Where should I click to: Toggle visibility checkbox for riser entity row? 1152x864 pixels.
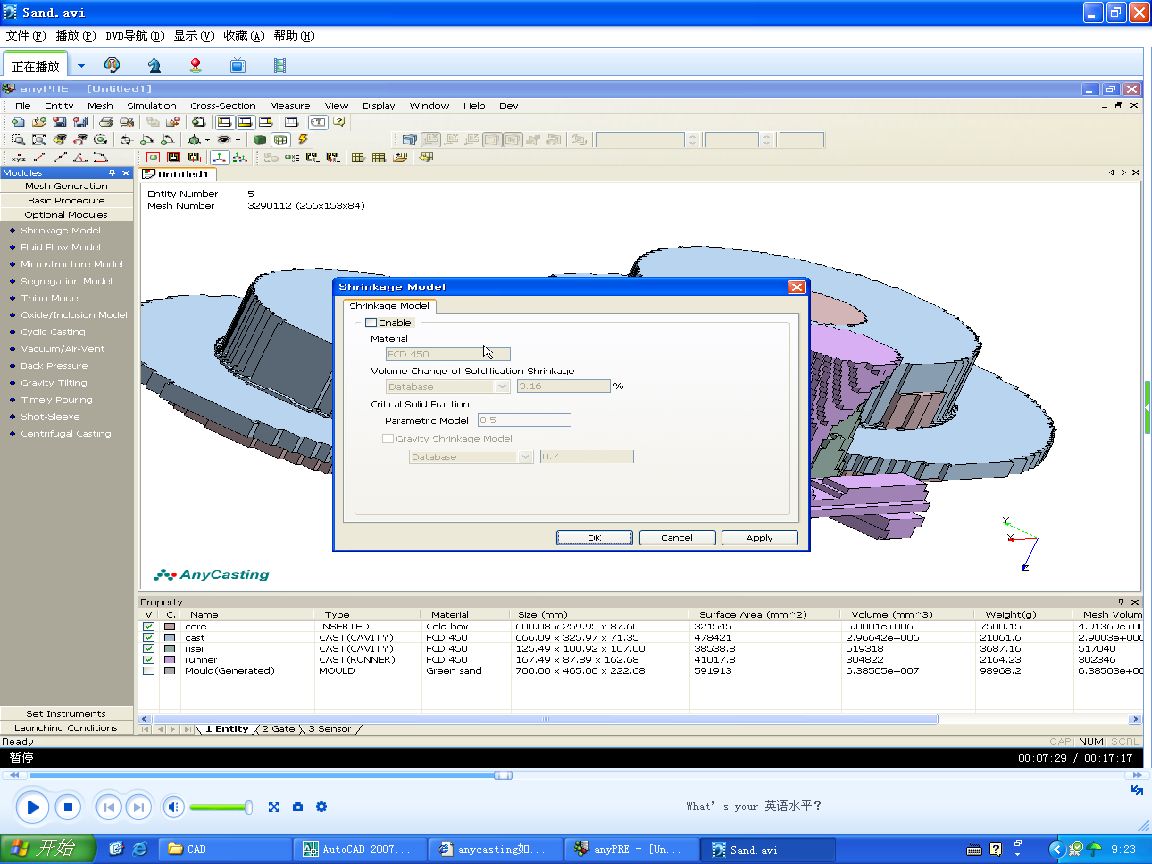pyautogui.click(x=148, y=649)
